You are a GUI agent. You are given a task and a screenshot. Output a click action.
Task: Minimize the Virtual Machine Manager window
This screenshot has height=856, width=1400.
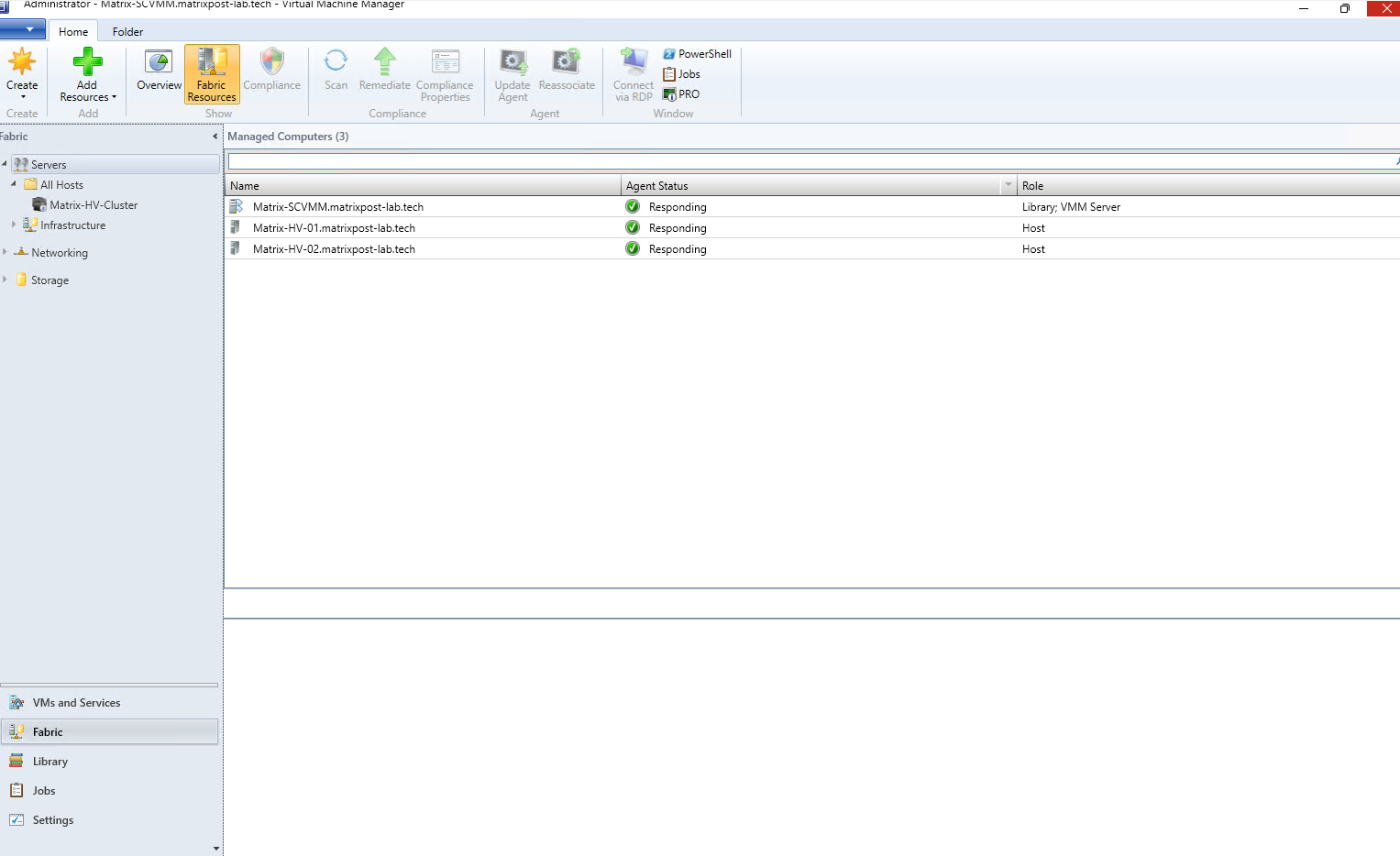1304,8
